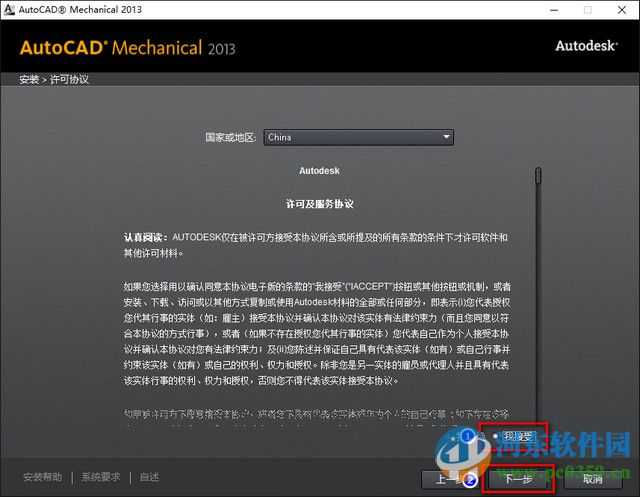Screen dimensions: 640x497
Task: Click the 许可及服务协议 heading text
Action: 320,204
